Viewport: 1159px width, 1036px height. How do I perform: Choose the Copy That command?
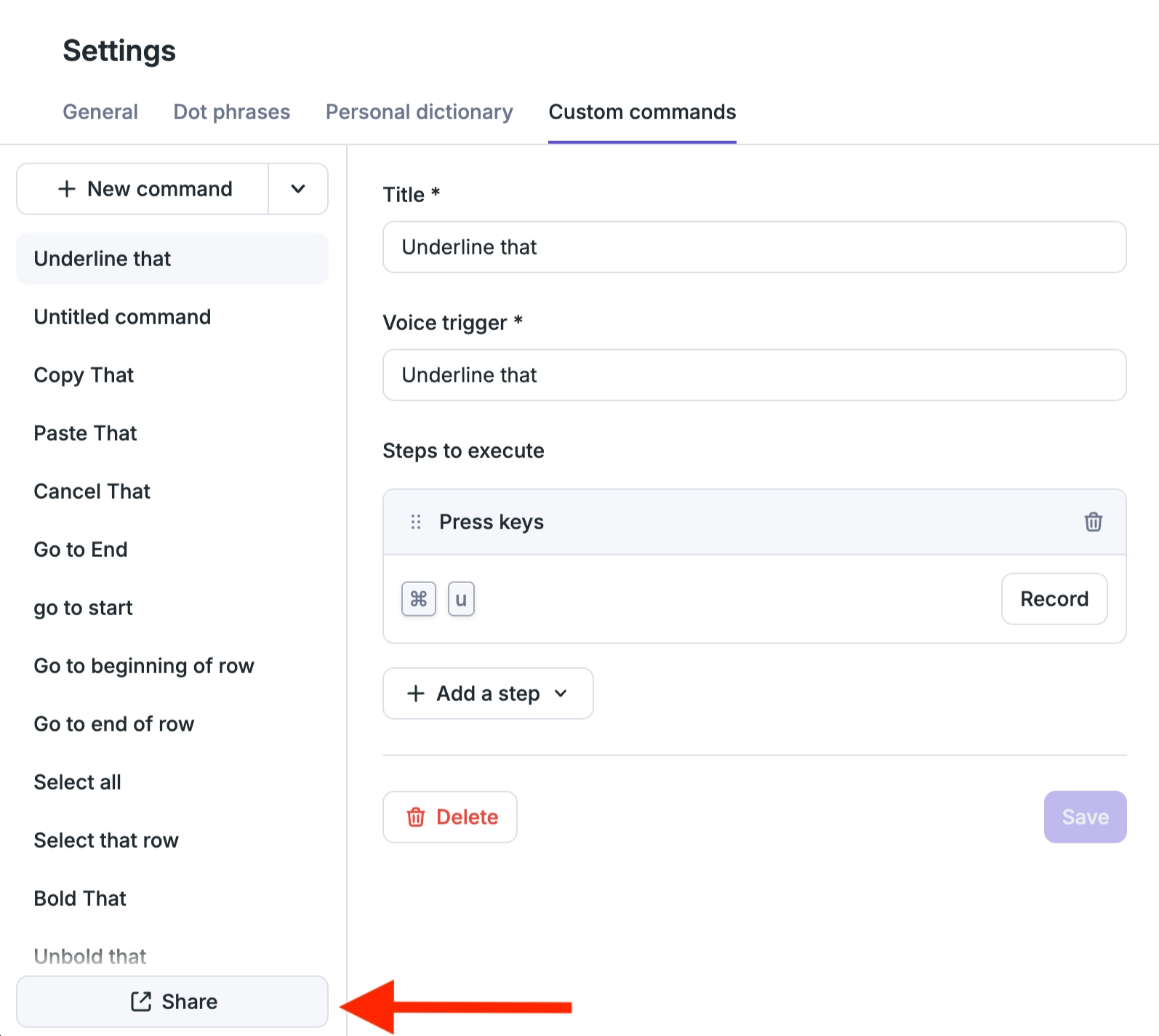(x=84, y=375)
